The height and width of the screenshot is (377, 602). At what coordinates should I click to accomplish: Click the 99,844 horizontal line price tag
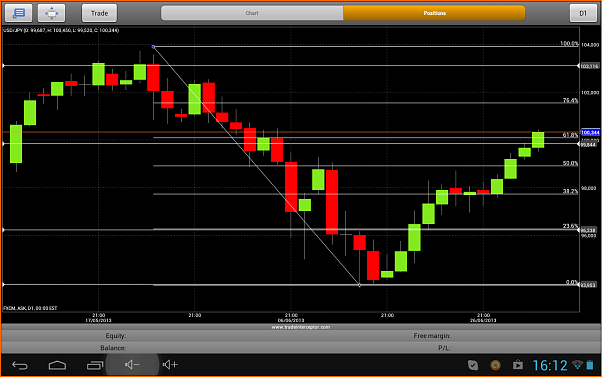589,145
